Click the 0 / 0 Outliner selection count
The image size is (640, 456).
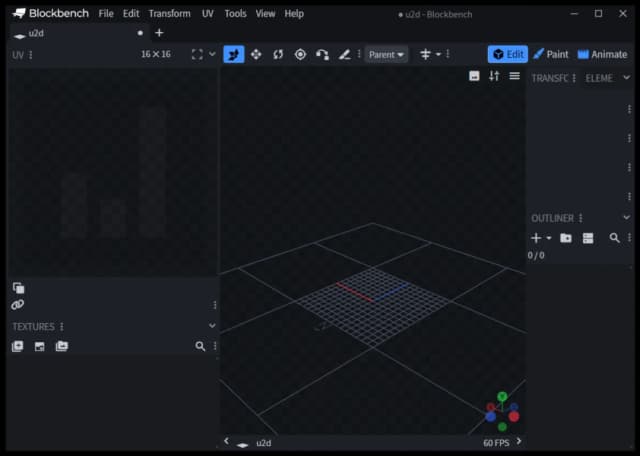click(536, 256)
